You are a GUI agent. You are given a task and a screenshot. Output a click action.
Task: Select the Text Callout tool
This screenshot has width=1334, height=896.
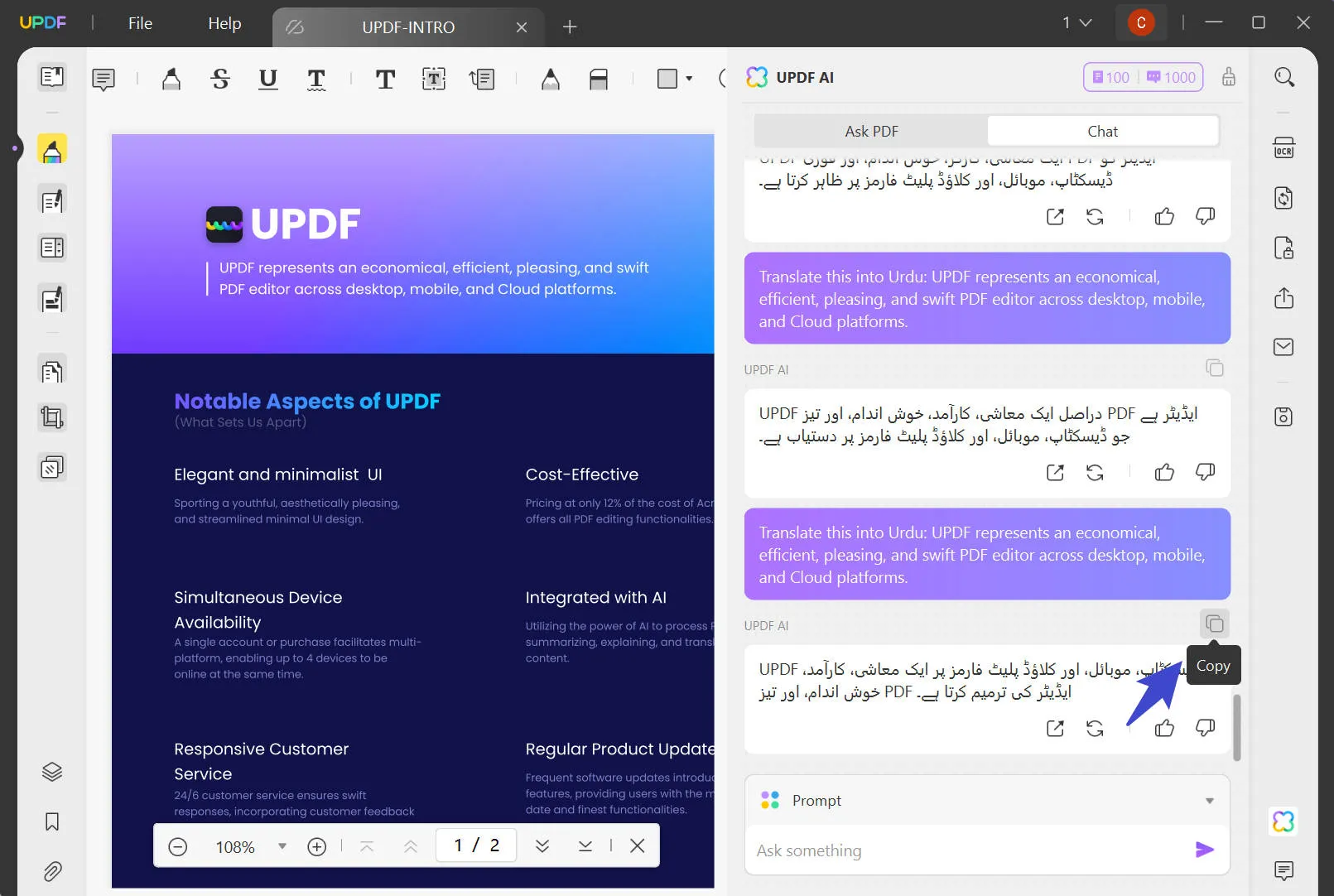coord(482,79)
